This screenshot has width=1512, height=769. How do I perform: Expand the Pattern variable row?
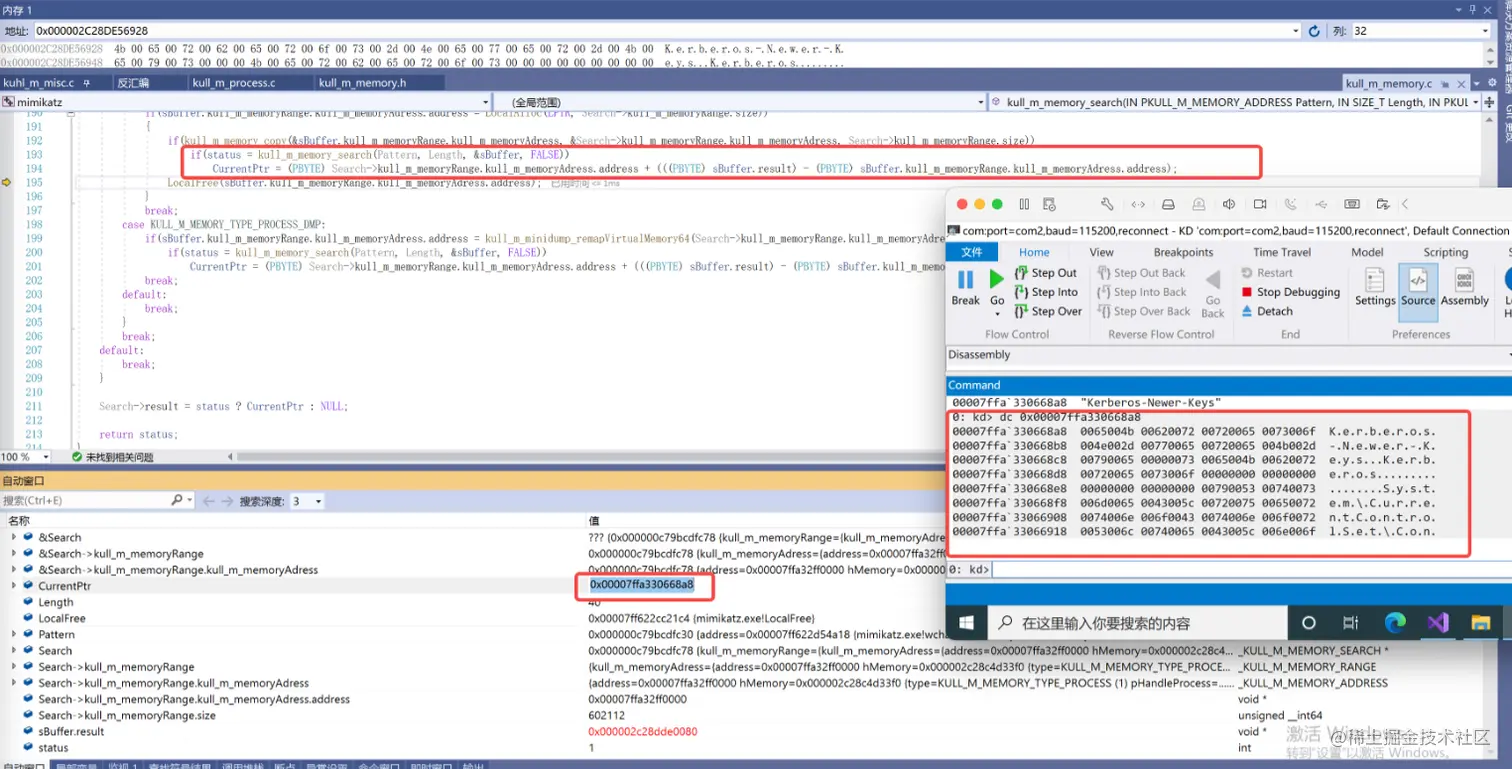[x=14, y=634]
